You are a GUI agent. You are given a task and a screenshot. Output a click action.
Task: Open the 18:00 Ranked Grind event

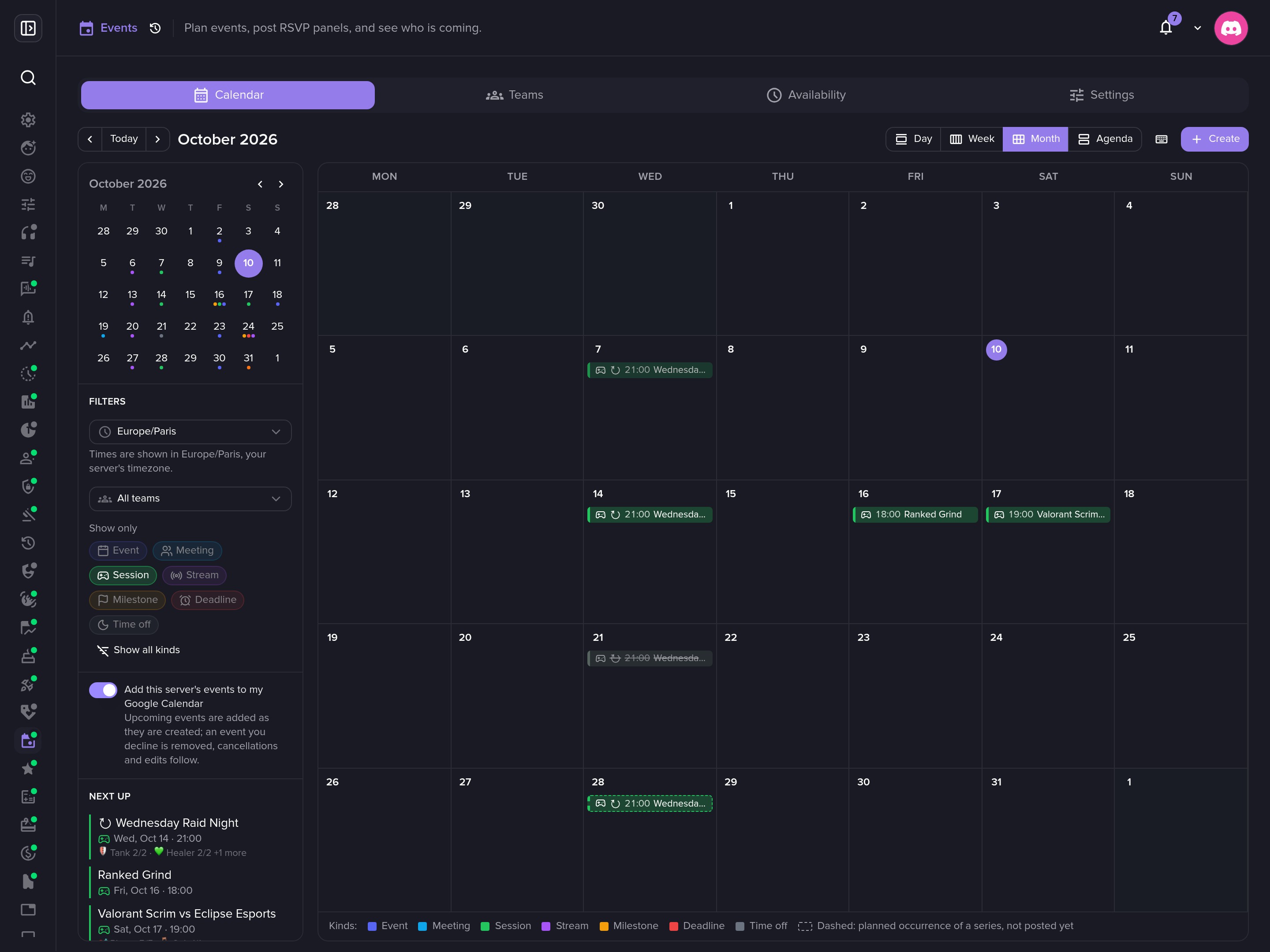(915, 515)
